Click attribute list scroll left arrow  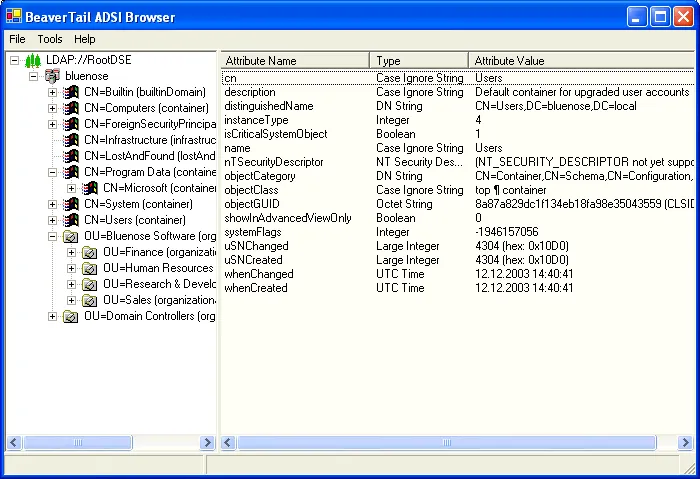tap(228, 442)
